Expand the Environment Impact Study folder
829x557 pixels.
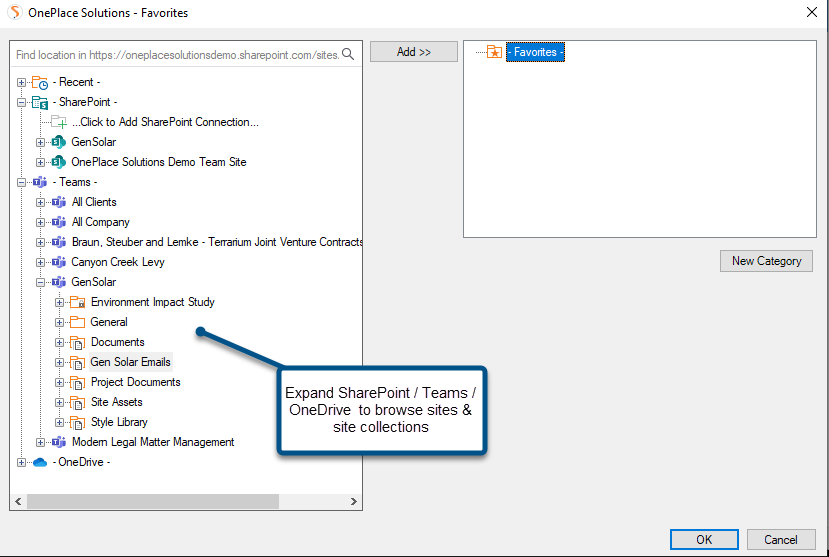click(x=59, y=303)
